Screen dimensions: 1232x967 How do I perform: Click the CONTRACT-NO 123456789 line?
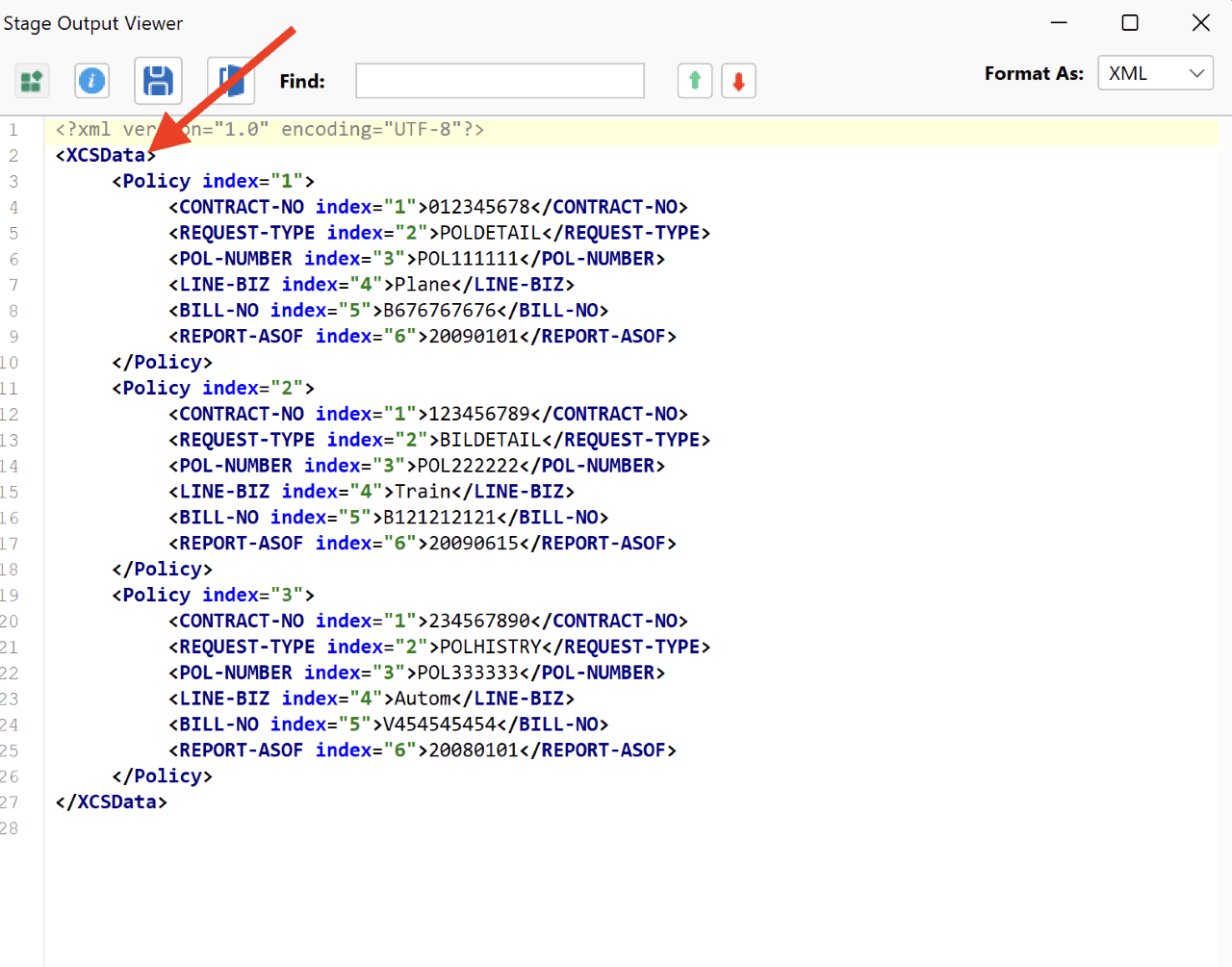tap(428, 414)
